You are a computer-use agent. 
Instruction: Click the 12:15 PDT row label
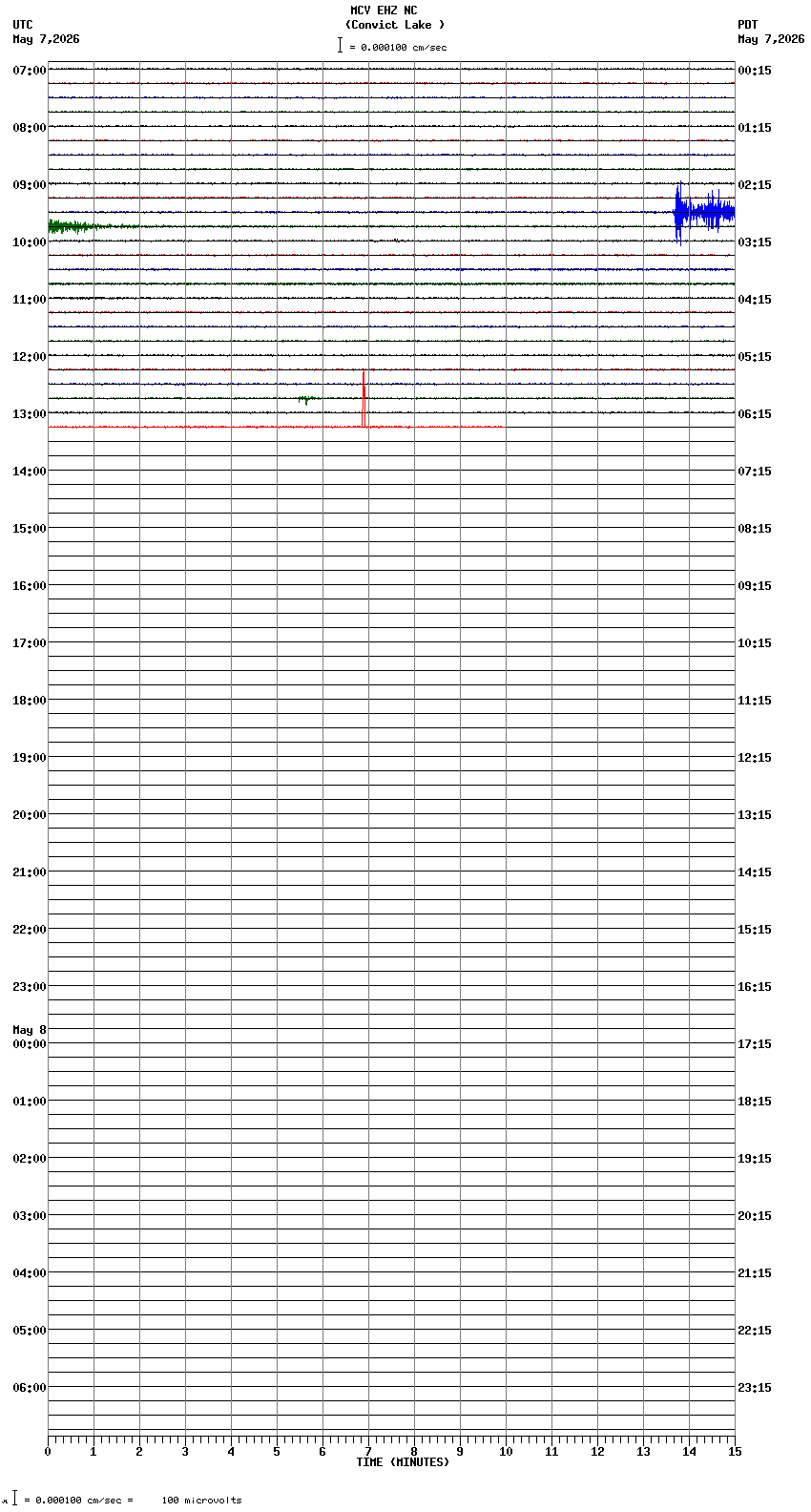755,758
